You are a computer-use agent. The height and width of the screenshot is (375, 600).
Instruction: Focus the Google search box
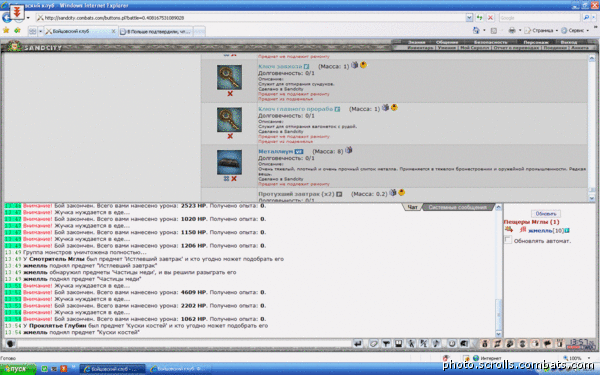(540, 18)
